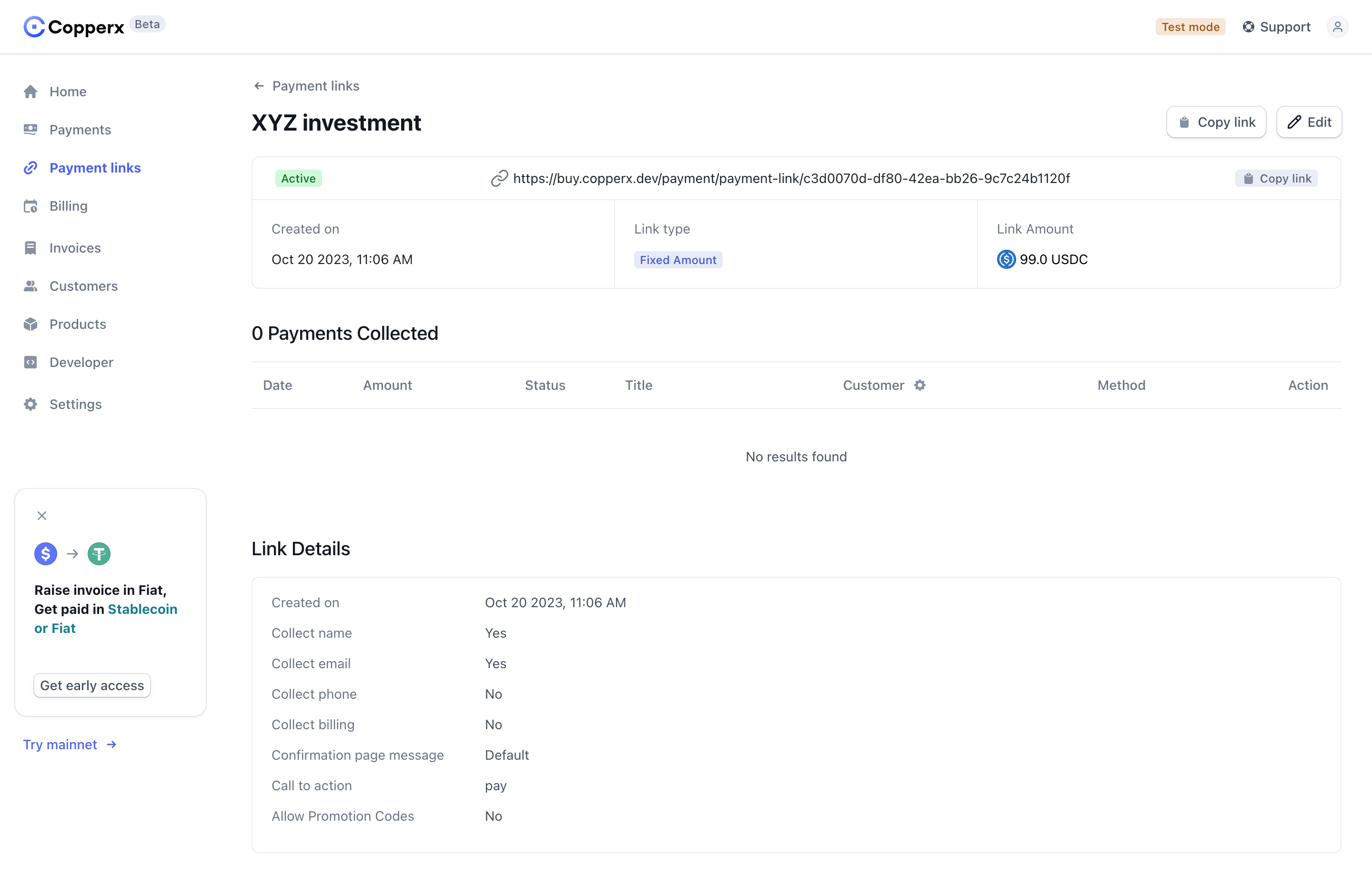
Task: Click the top Copy link button
Action: click(x=1216, y=122)
